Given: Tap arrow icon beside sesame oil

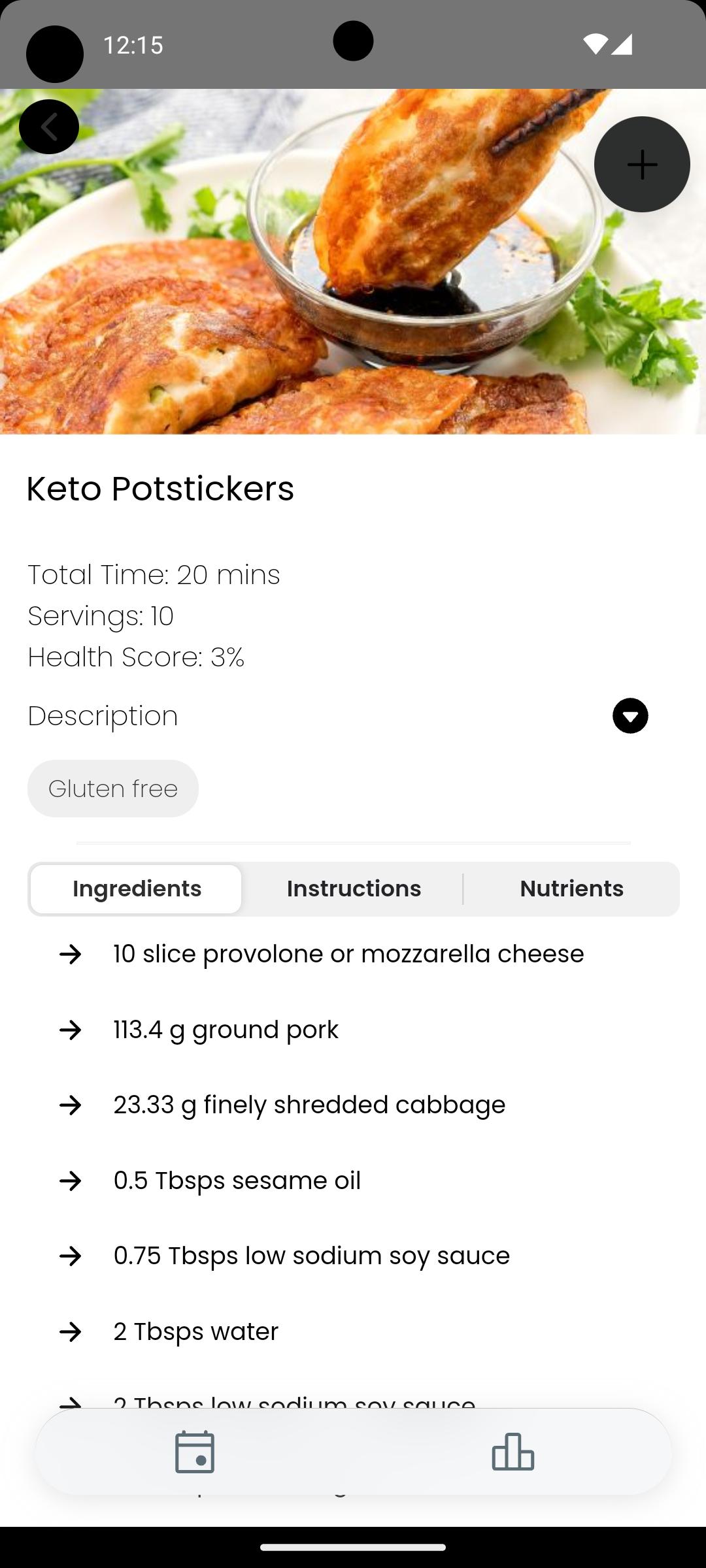Looking at the screenshot, I should (71, 1181).
